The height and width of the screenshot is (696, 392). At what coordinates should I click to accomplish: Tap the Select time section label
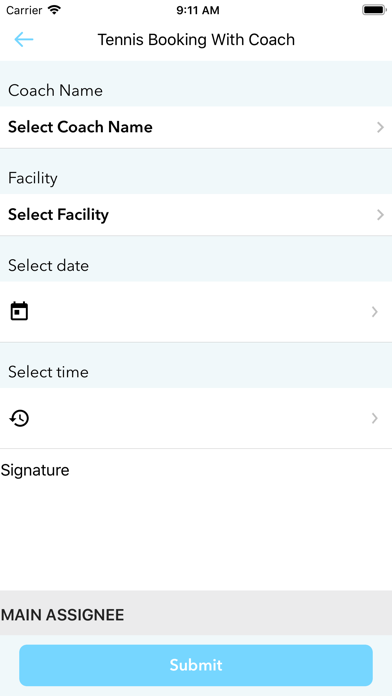[x=48, y=372]
